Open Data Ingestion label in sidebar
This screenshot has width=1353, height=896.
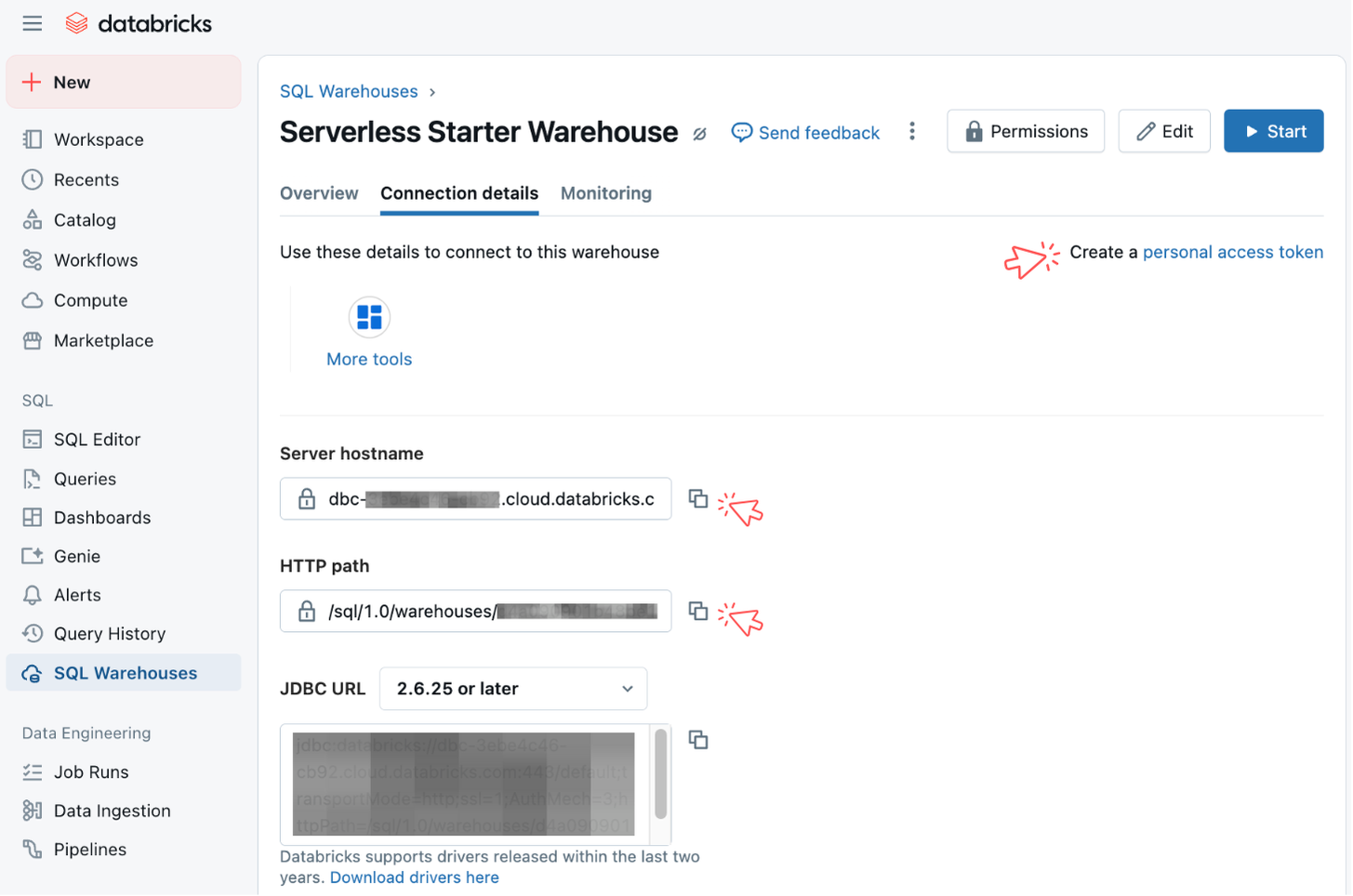pos(113,810)
